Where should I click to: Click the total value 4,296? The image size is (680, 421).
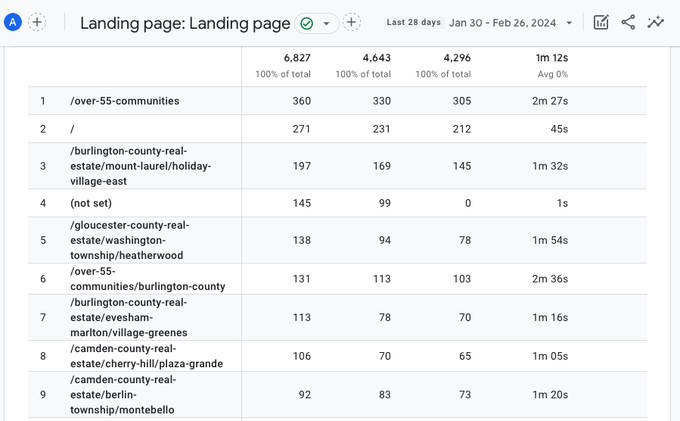click(457, 58)
